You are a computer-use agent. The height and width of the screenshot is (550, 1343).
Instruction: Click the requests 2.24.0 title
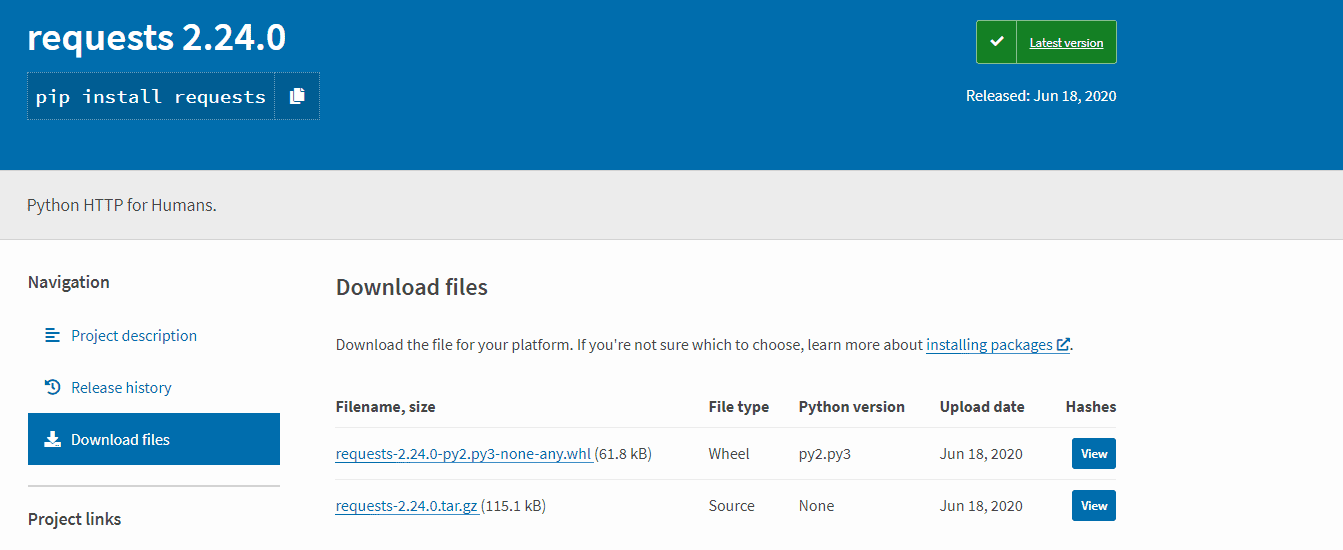point(156,38)
